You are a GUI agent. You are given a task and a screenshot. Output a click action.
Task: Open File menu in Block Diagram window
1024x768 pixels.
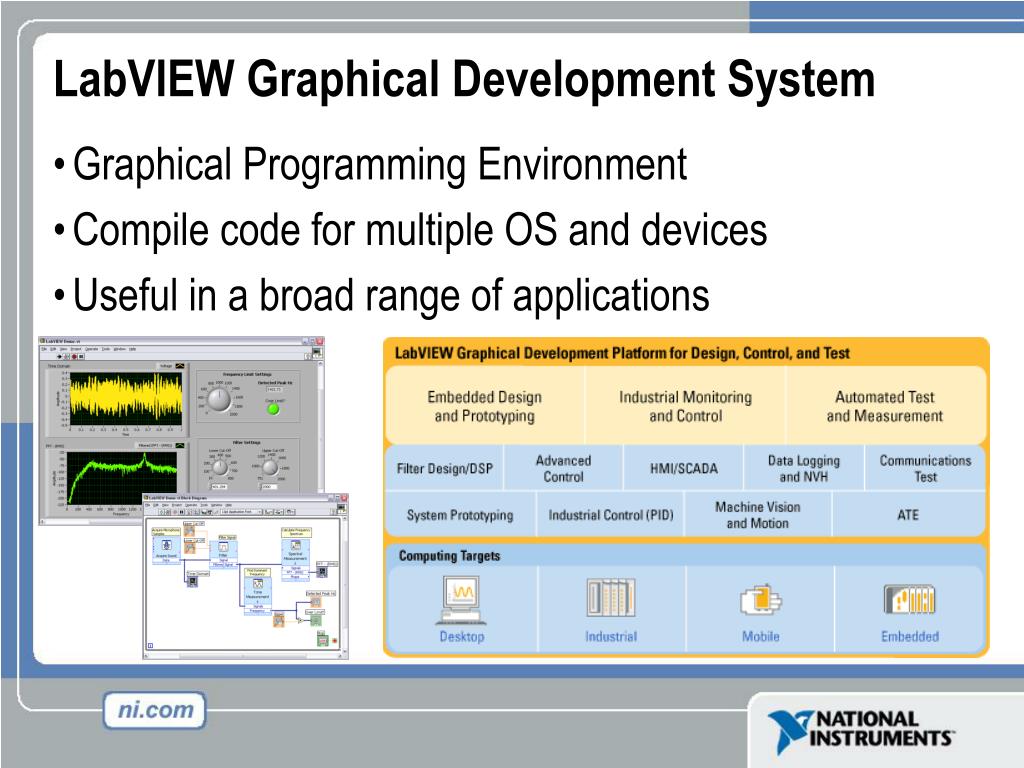tap(148, 505)
